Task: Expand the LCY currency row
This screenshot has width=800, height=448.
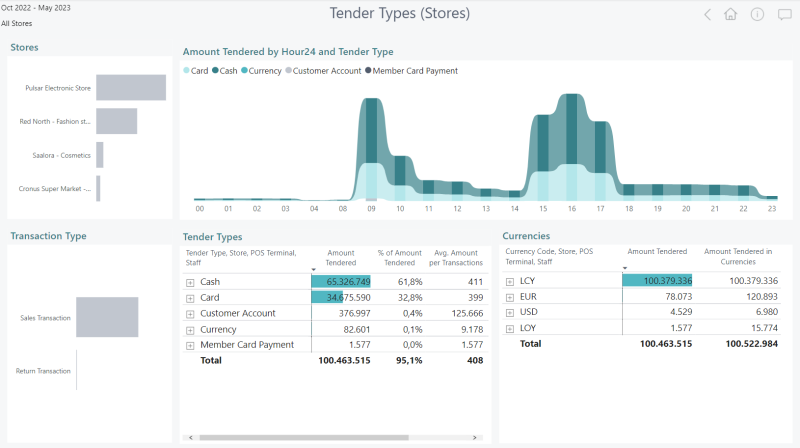Action: [510, 281]
